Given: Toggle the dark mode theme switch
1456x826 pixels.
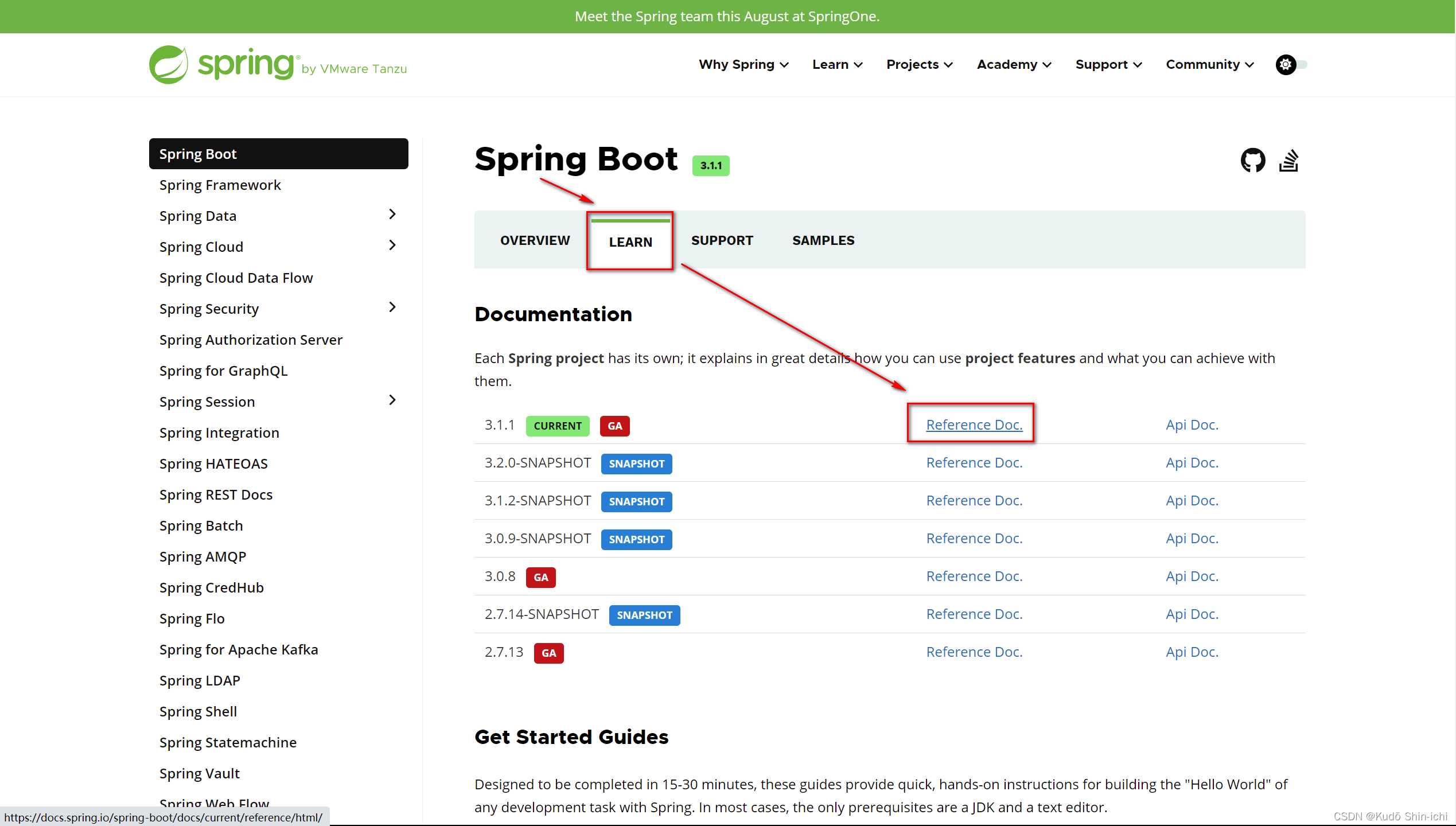Looking at the screenshot, I should coord(1291,64).
